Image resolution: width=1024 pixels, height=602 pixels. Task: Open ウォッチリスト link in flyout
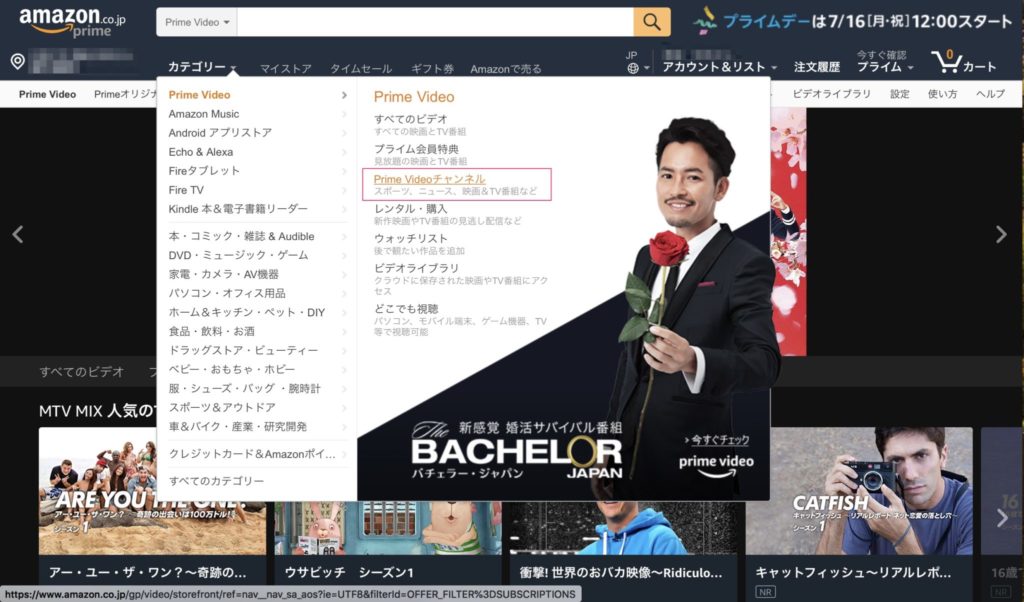410,238
